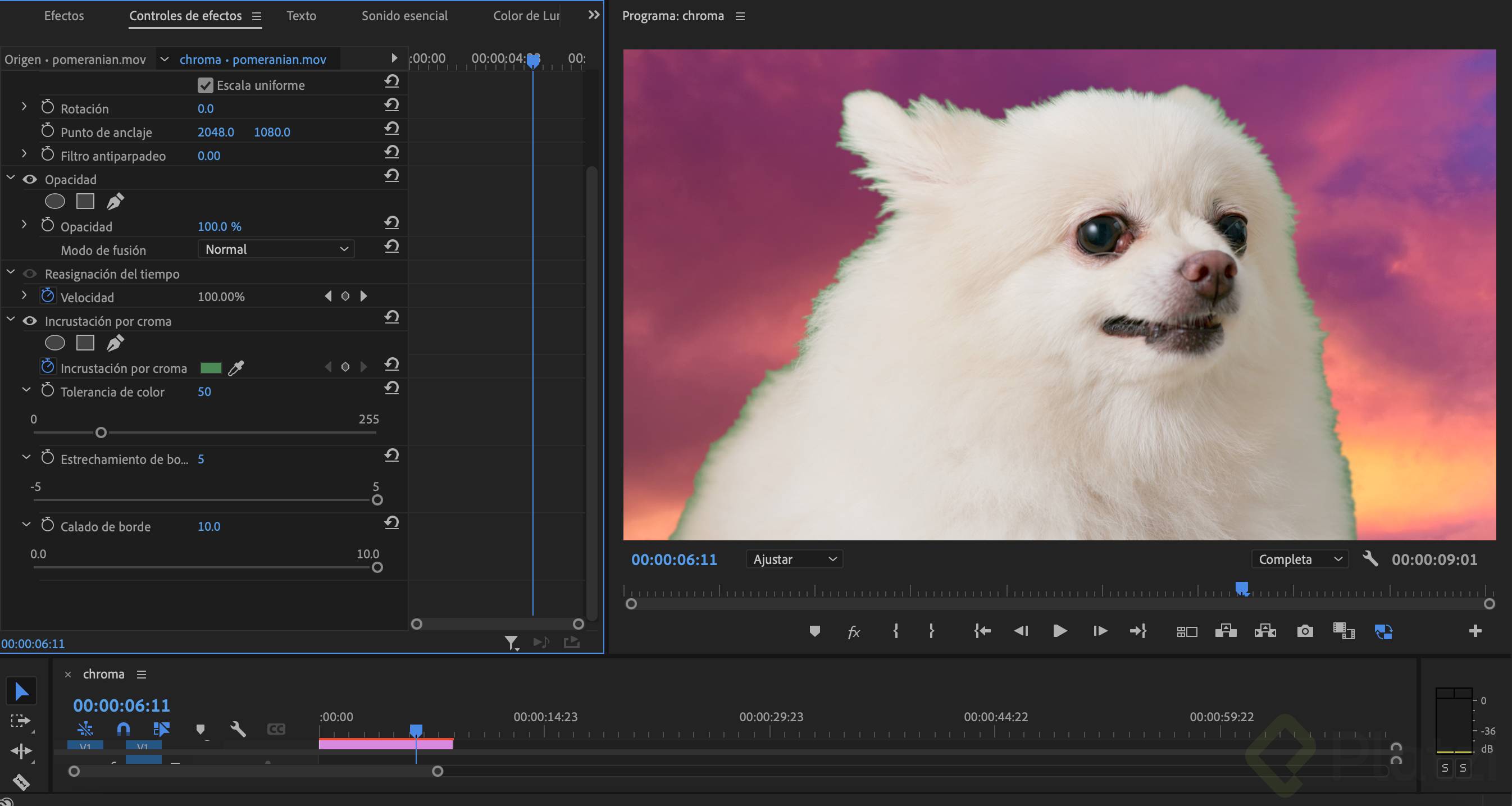Create ellipse mask under Incrustación por croma
The height and width of the screenshot is (806, 1512).
54,343
